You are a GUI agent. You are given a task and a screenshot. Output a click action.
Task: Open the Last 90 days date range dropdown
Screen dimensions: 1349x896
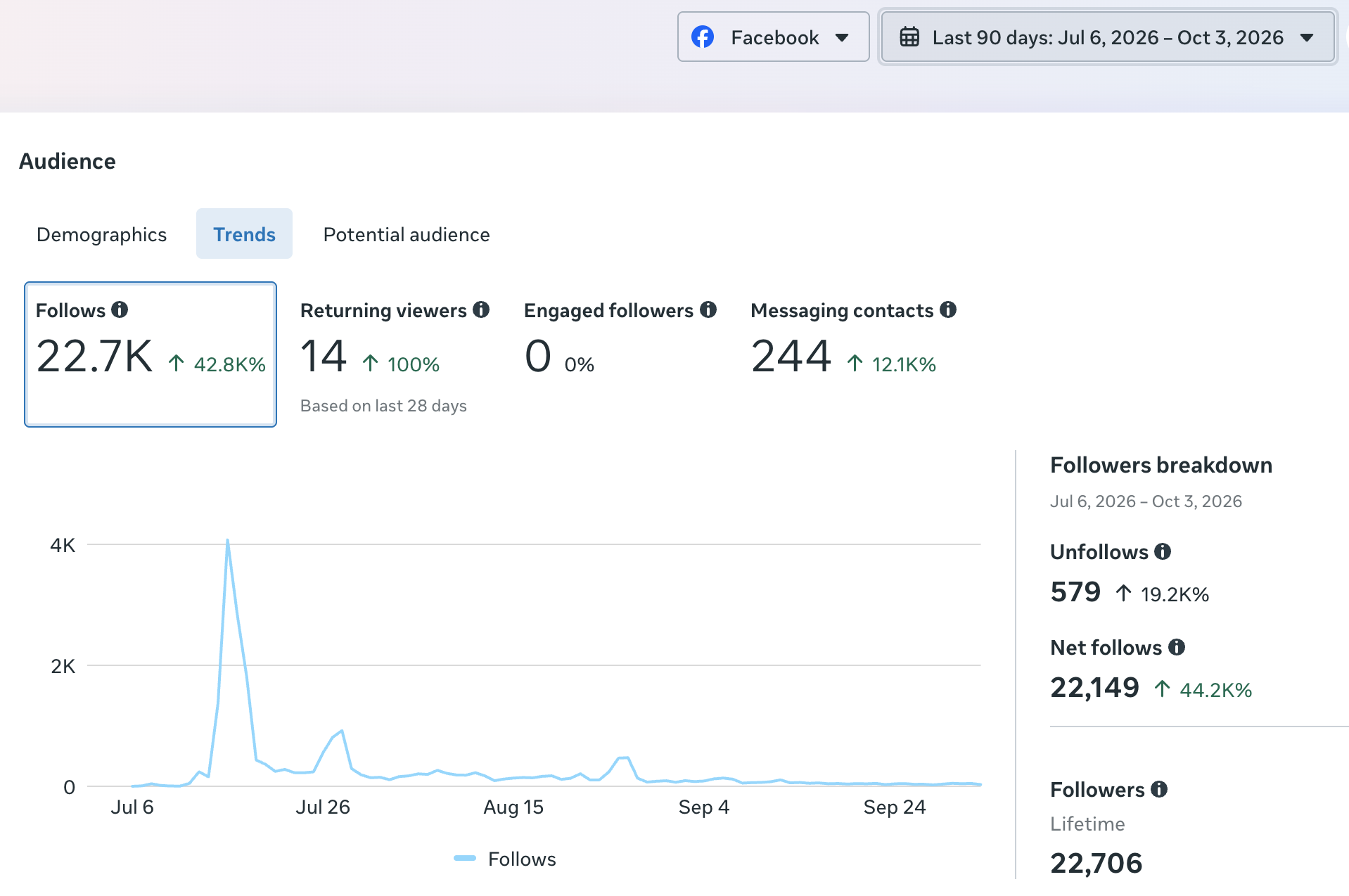[x=1108, y=37]
